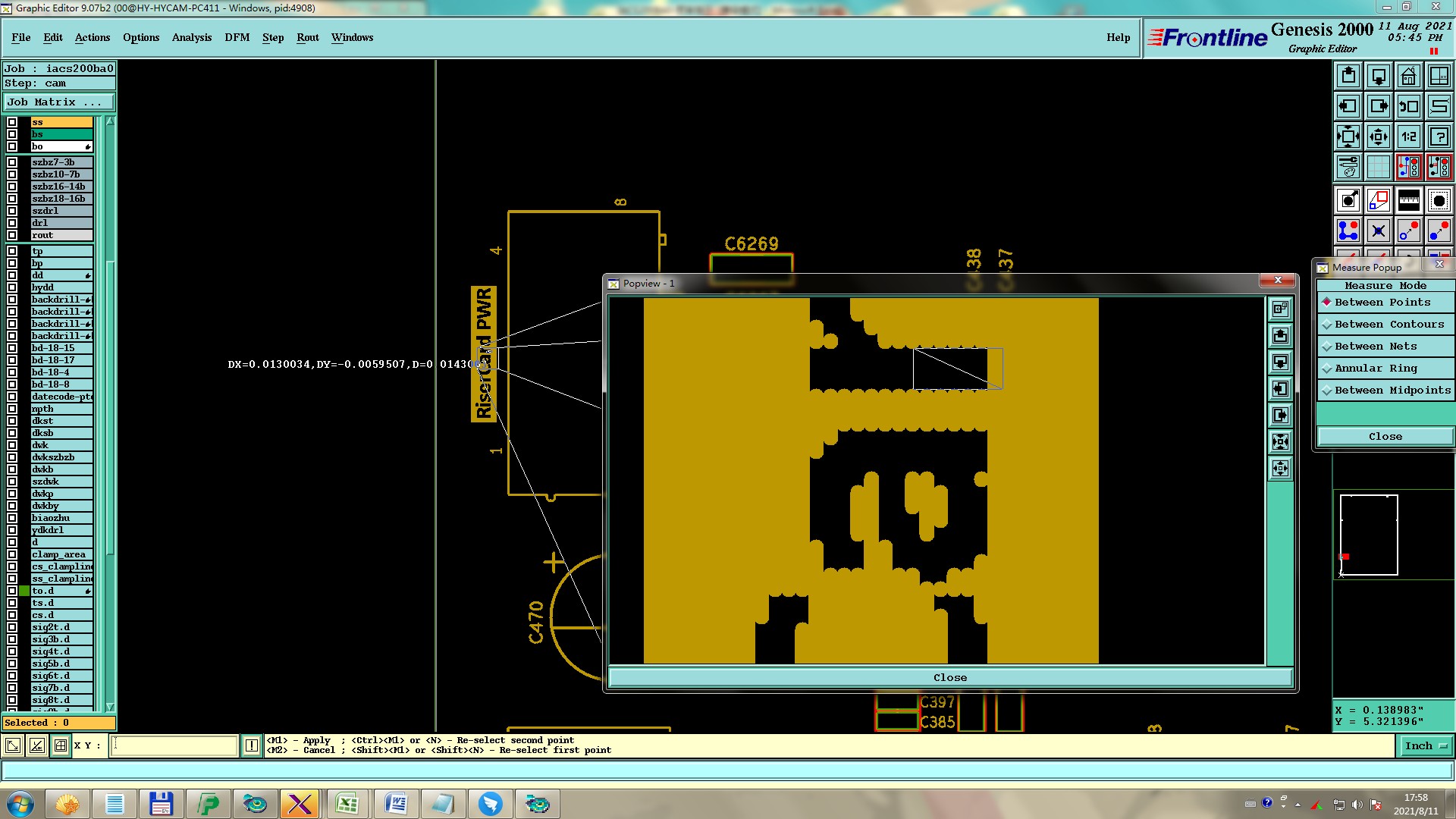Screen dimensions: 1456x819
Task: Click the octagon area-select icon
Action: point(1439,200)
